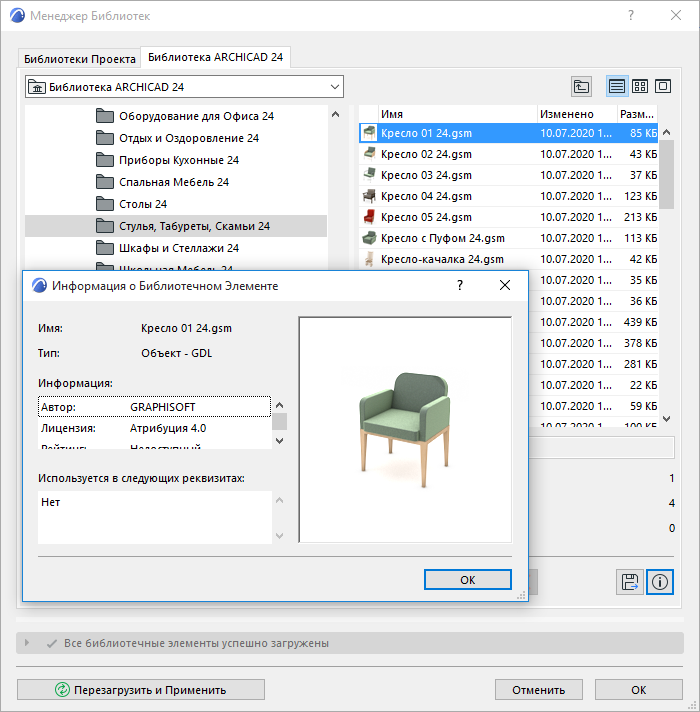Sort by the Разм... column header
Screen dimensions: 700x712
637,114
